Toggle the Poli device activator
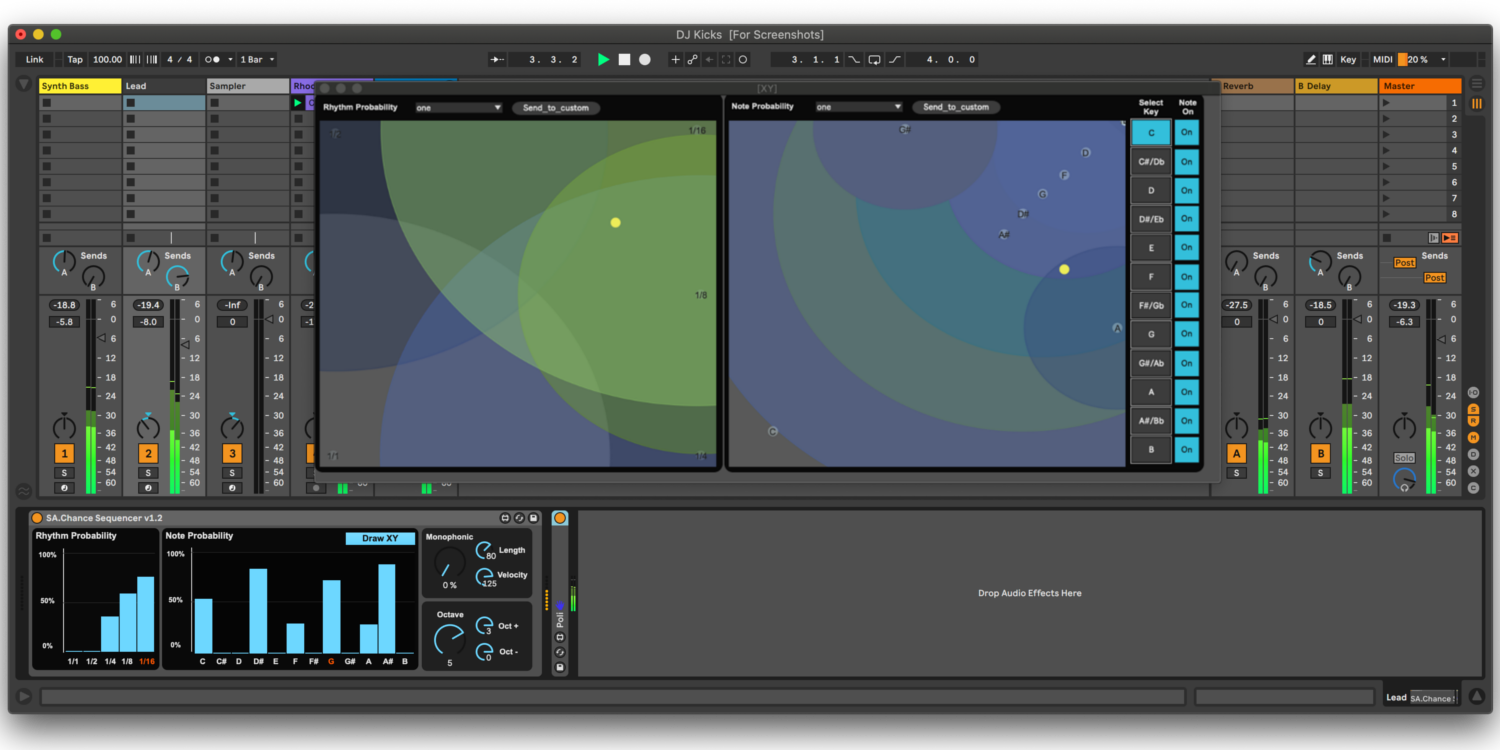Image resolution: width=1500 pixels, height=750 pixels. click(560, 518)
